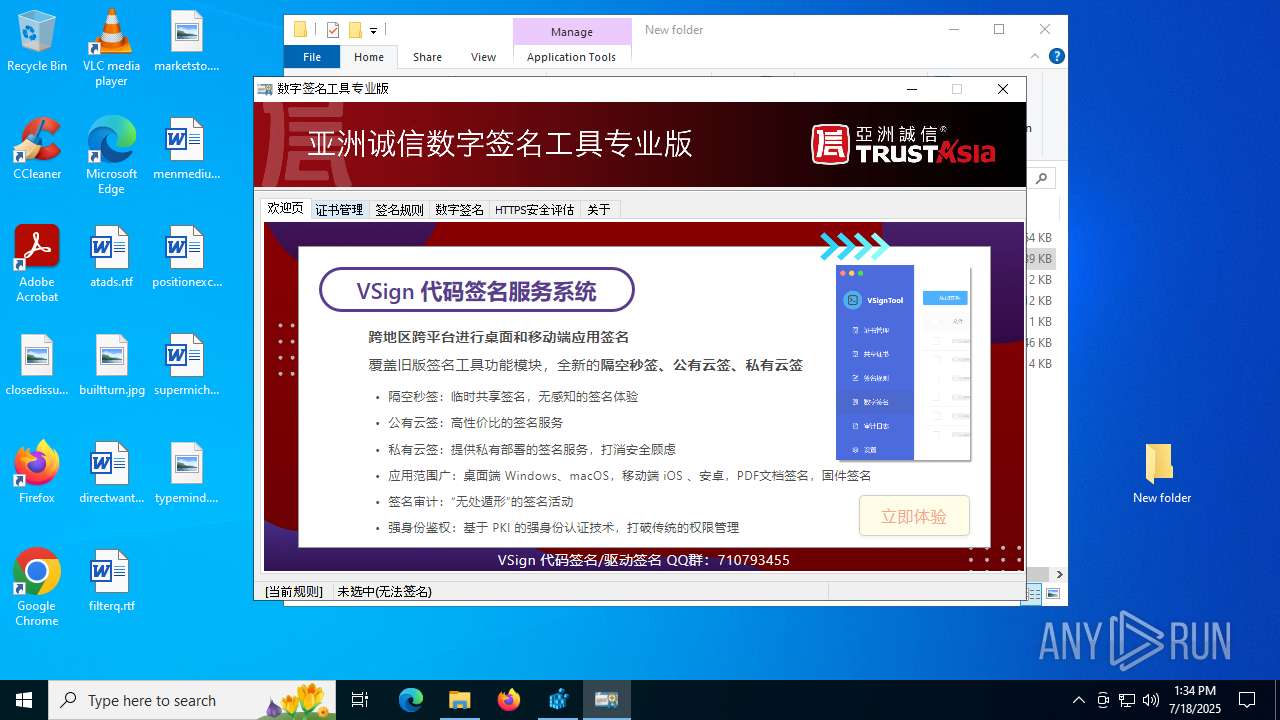Open File menu in Explorer window

(x=312, y=57)
